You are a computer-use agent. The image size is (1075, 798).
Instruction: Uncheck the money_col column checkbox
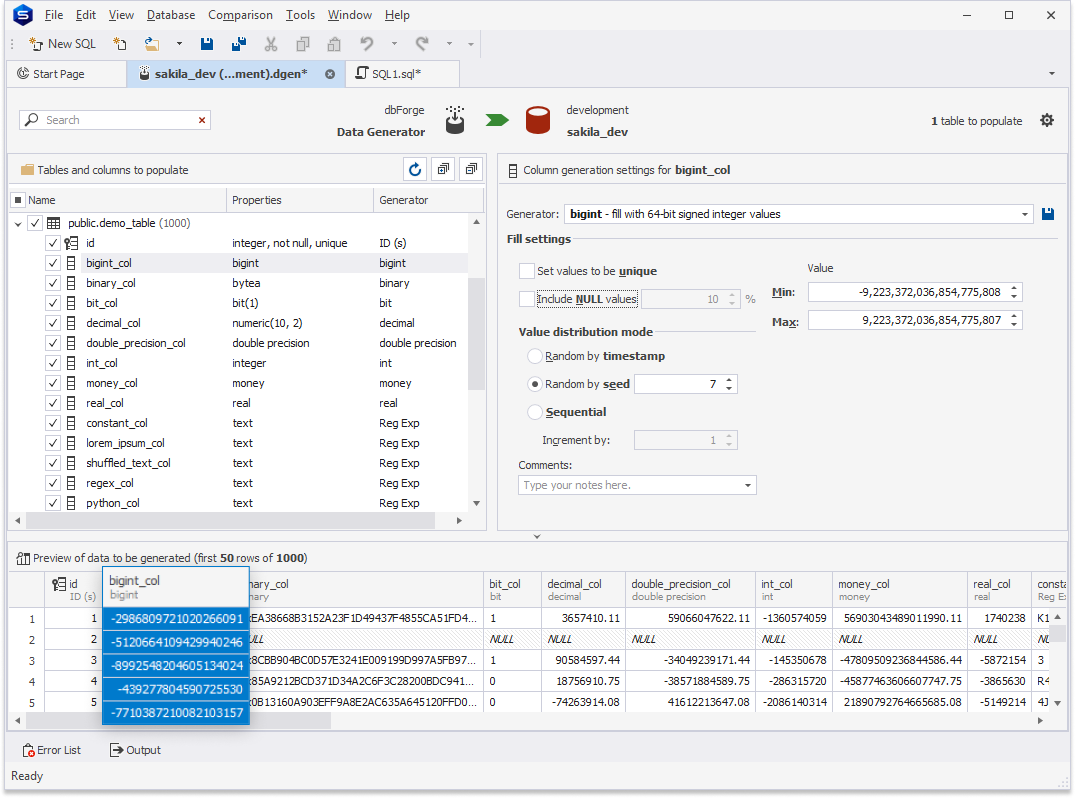point(53,383)
